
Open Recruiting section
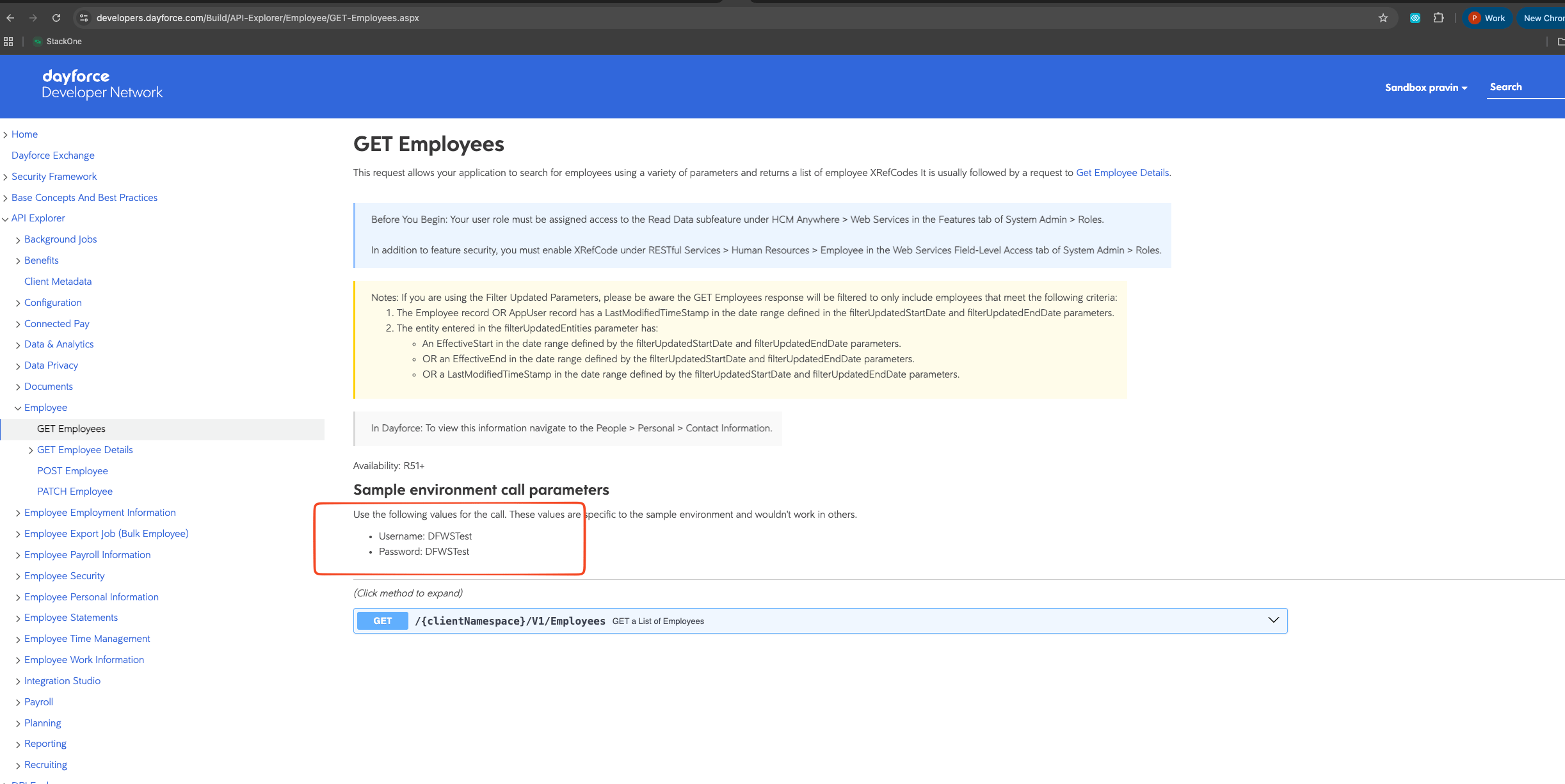(45, 765)
